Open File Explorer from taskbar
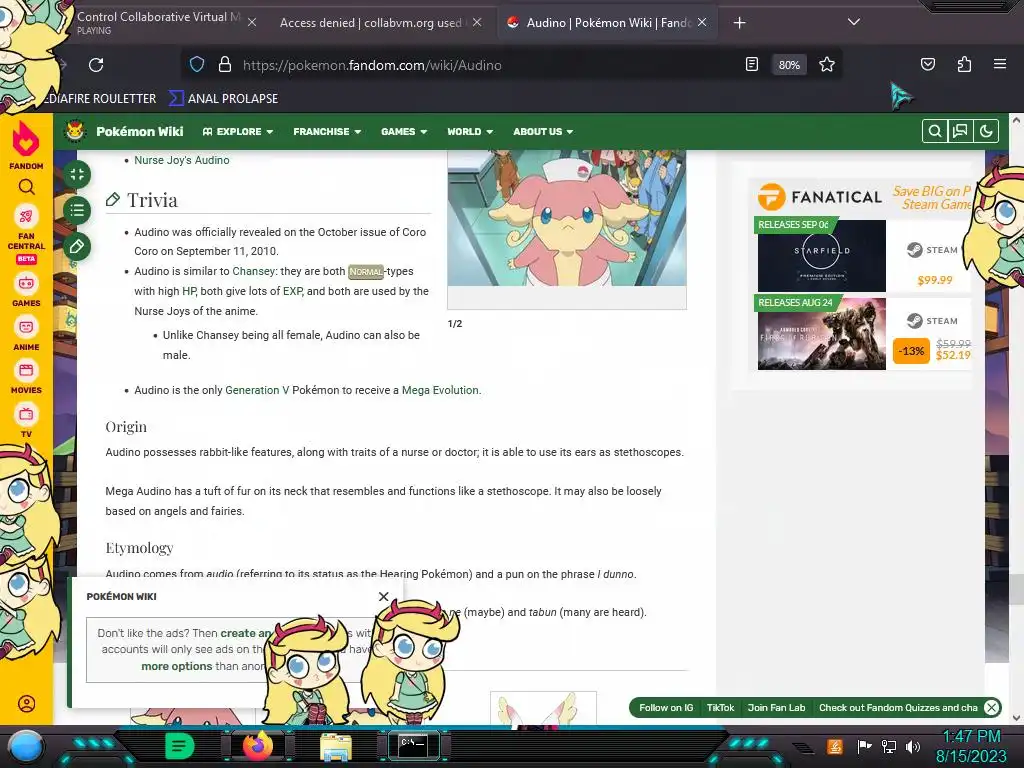 pos(336,747)
